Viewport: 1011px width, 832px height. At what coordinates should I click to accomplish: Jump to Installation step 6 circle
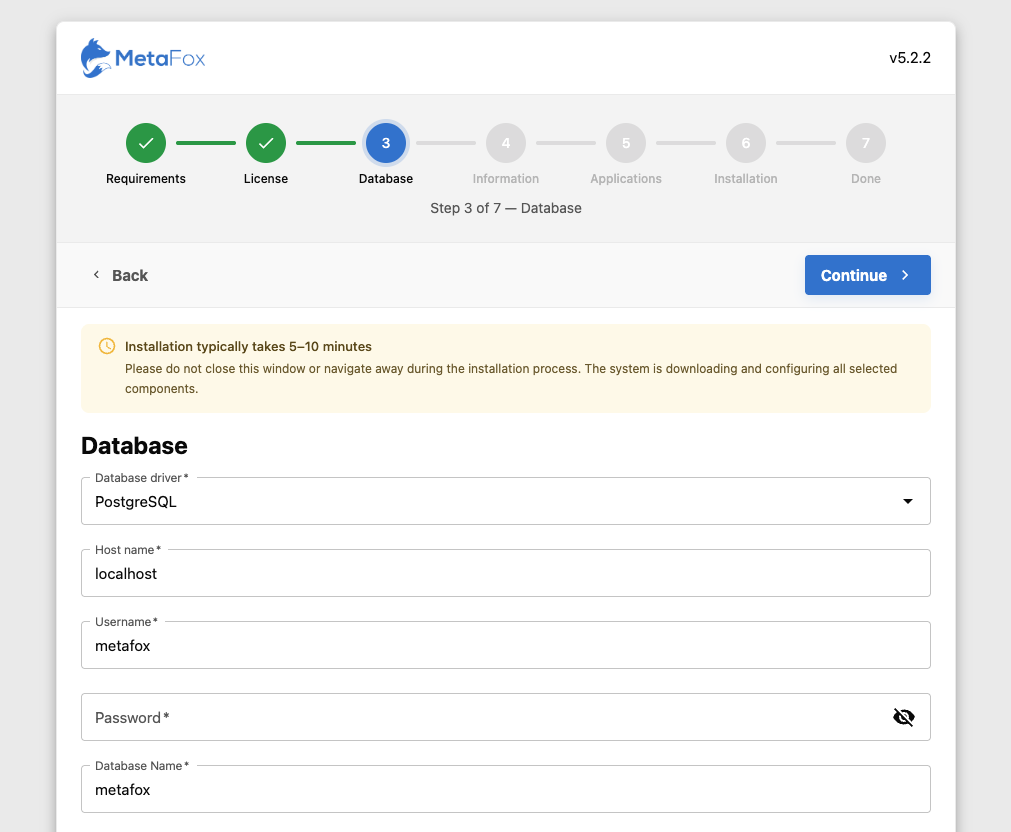(746, 143)
